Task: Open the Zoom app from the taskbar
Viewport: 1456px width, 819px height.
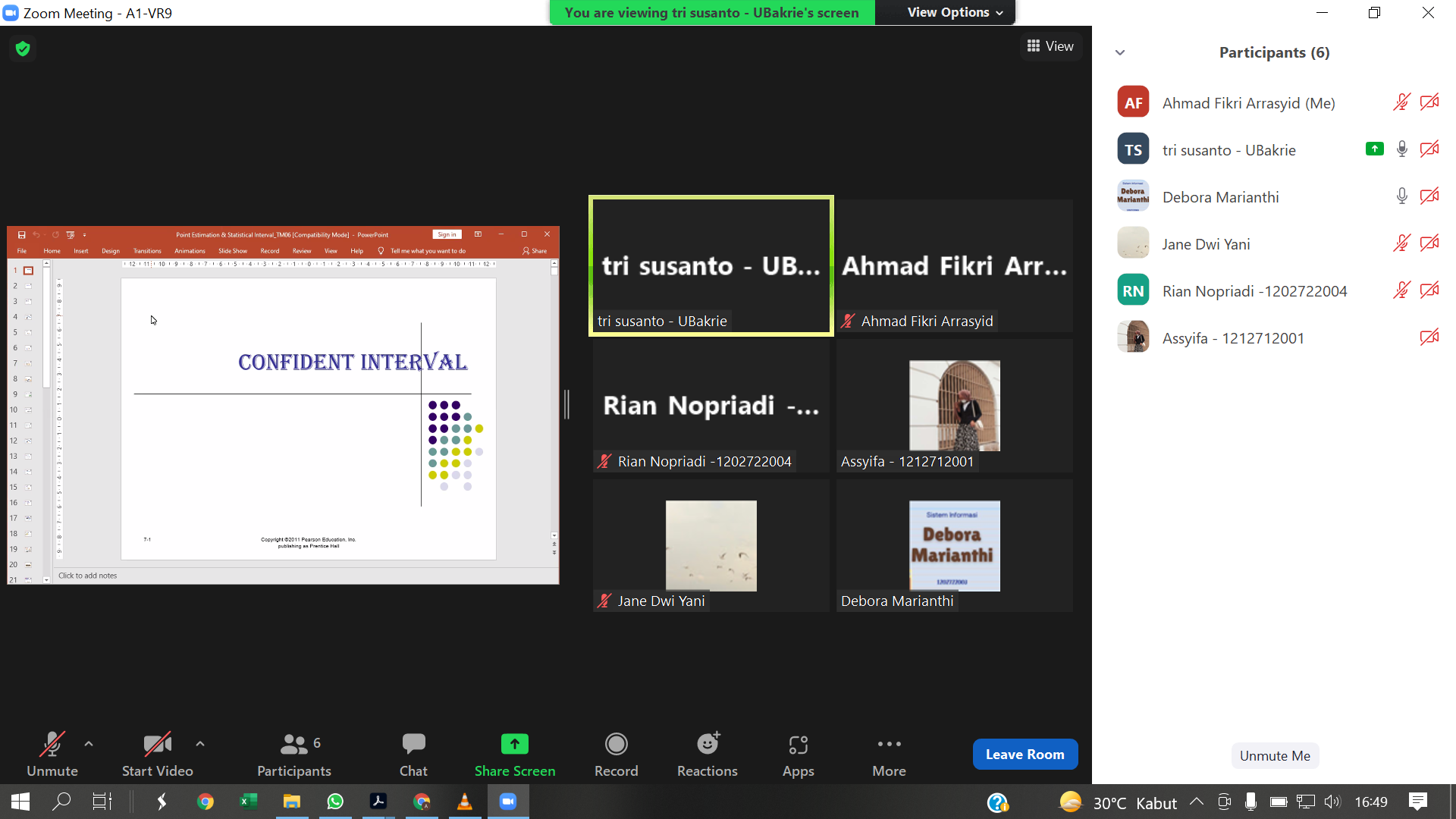Action: coord(508,802)
